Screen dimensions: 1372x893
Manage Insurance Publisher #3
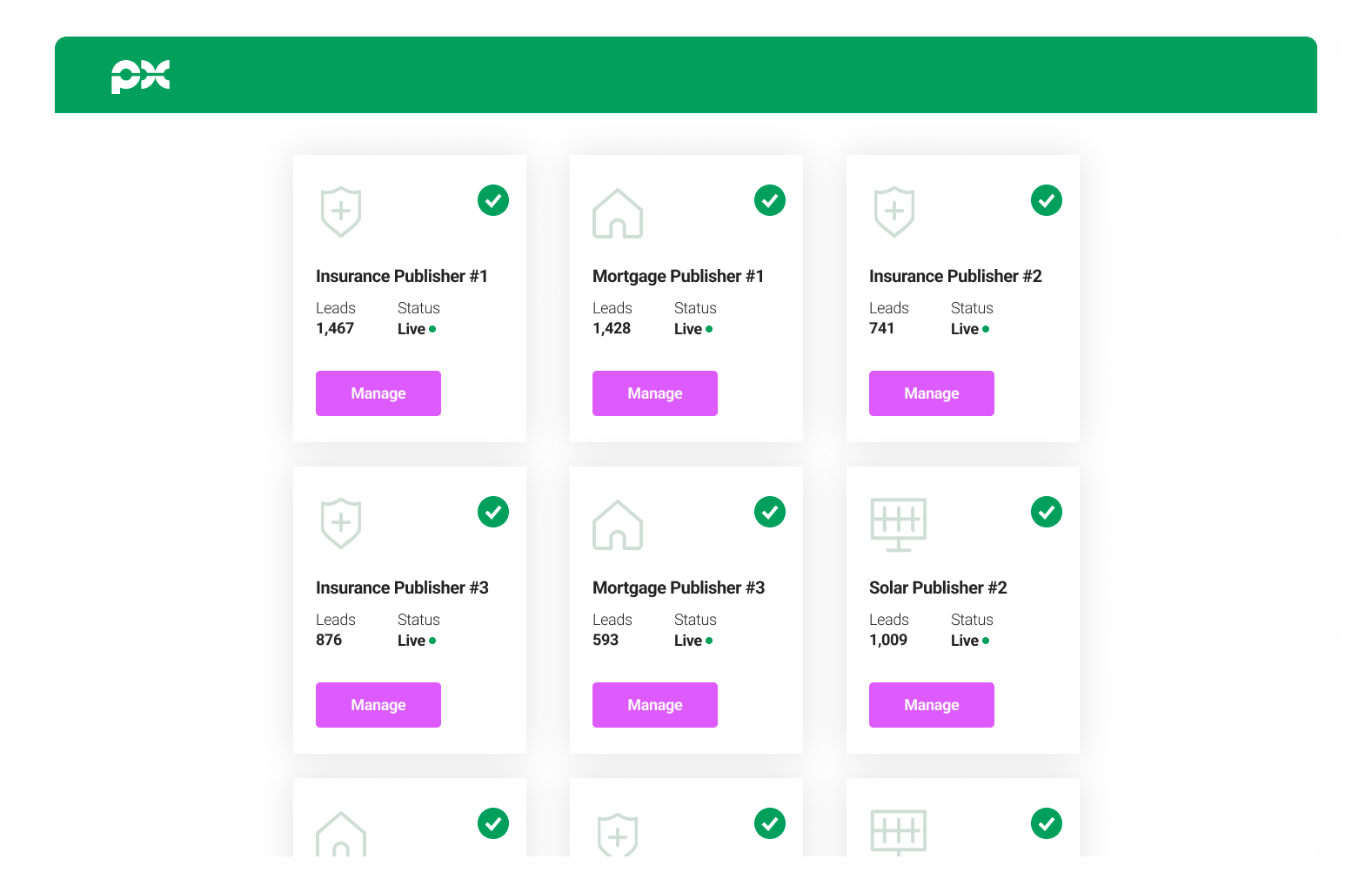pos(378,705)
